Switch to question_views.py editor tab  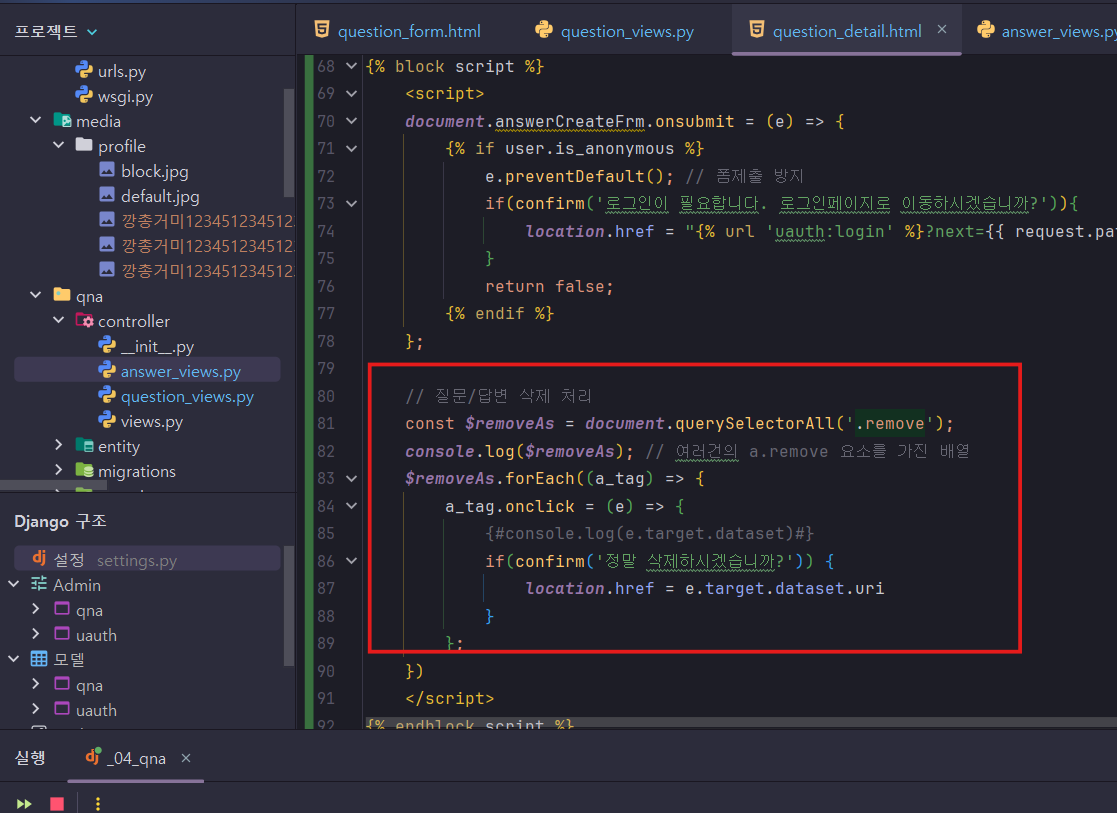tap(614, 31)
